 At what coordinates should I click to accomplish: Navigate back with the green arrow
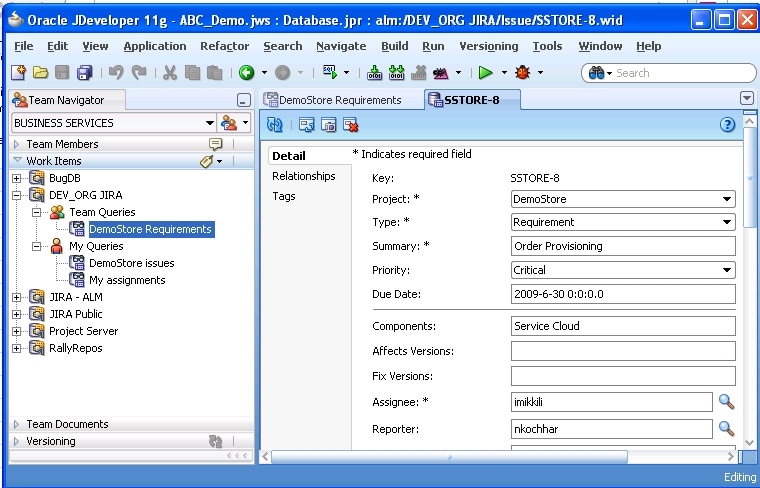coord(246,73)
